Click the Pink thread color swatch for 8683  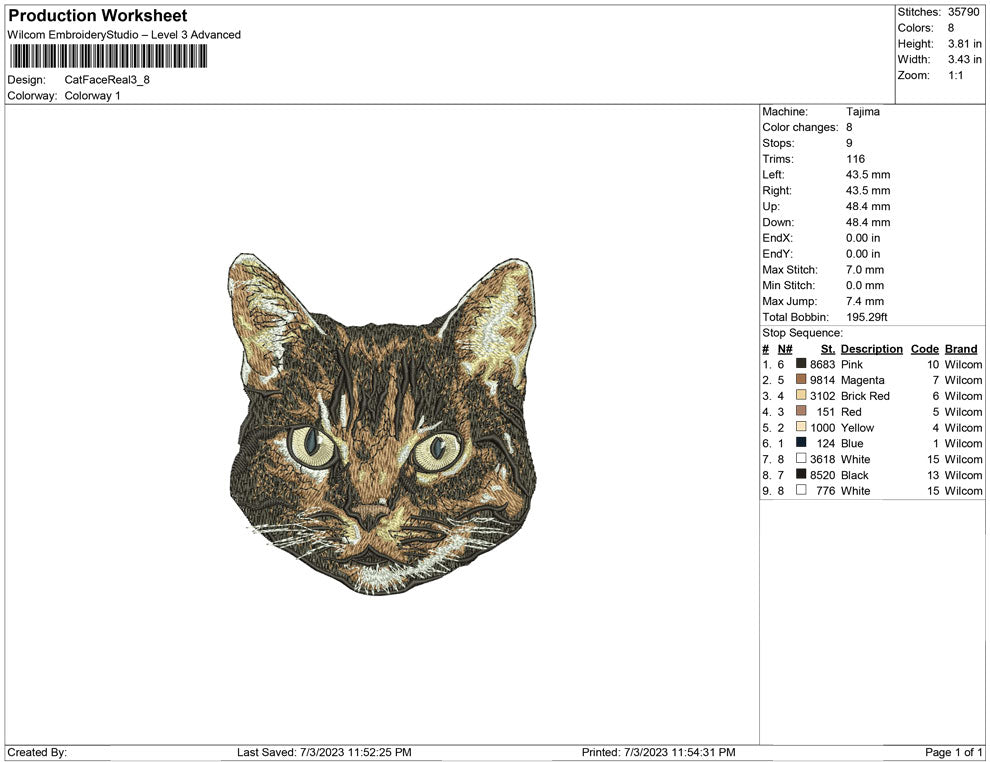[800, 364]
